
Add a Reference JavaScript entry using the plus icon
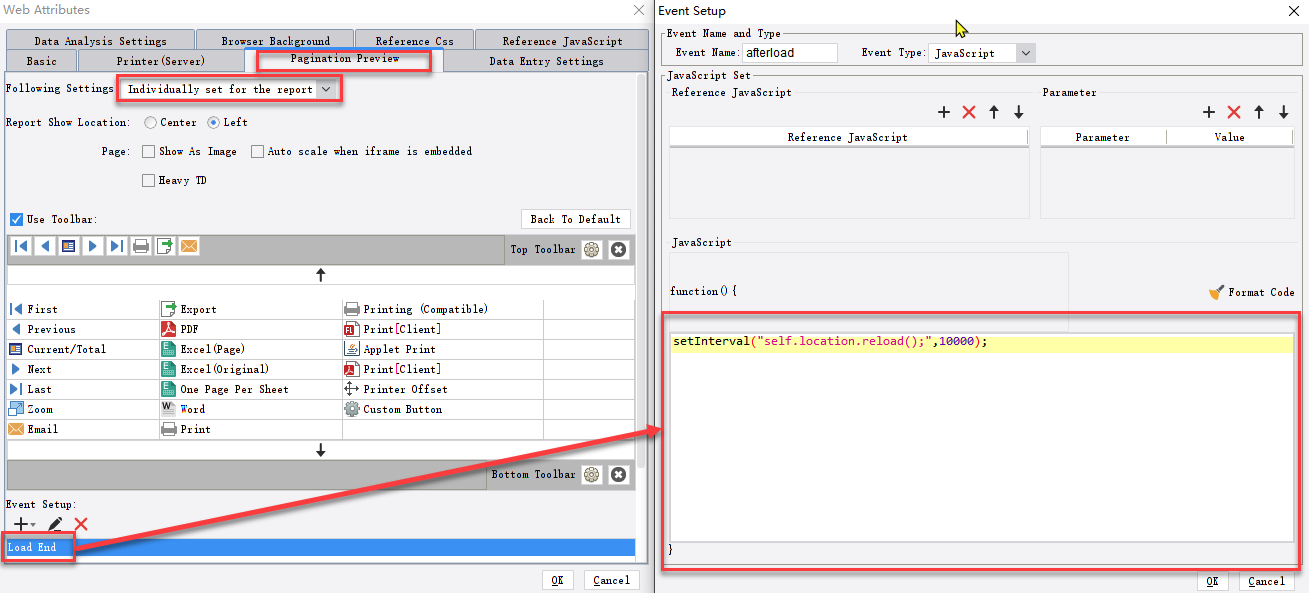click(944, 113)
